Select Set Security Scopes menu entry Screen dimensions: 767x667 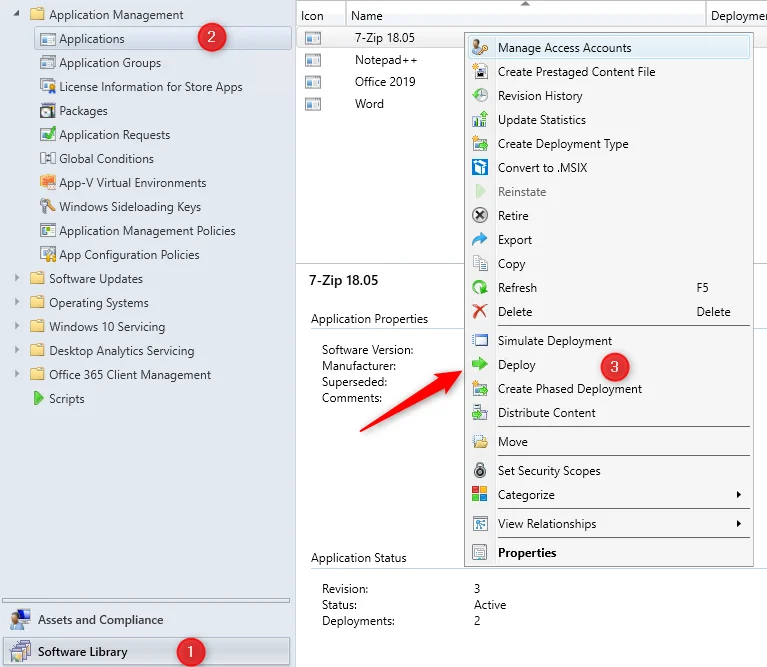609,470
